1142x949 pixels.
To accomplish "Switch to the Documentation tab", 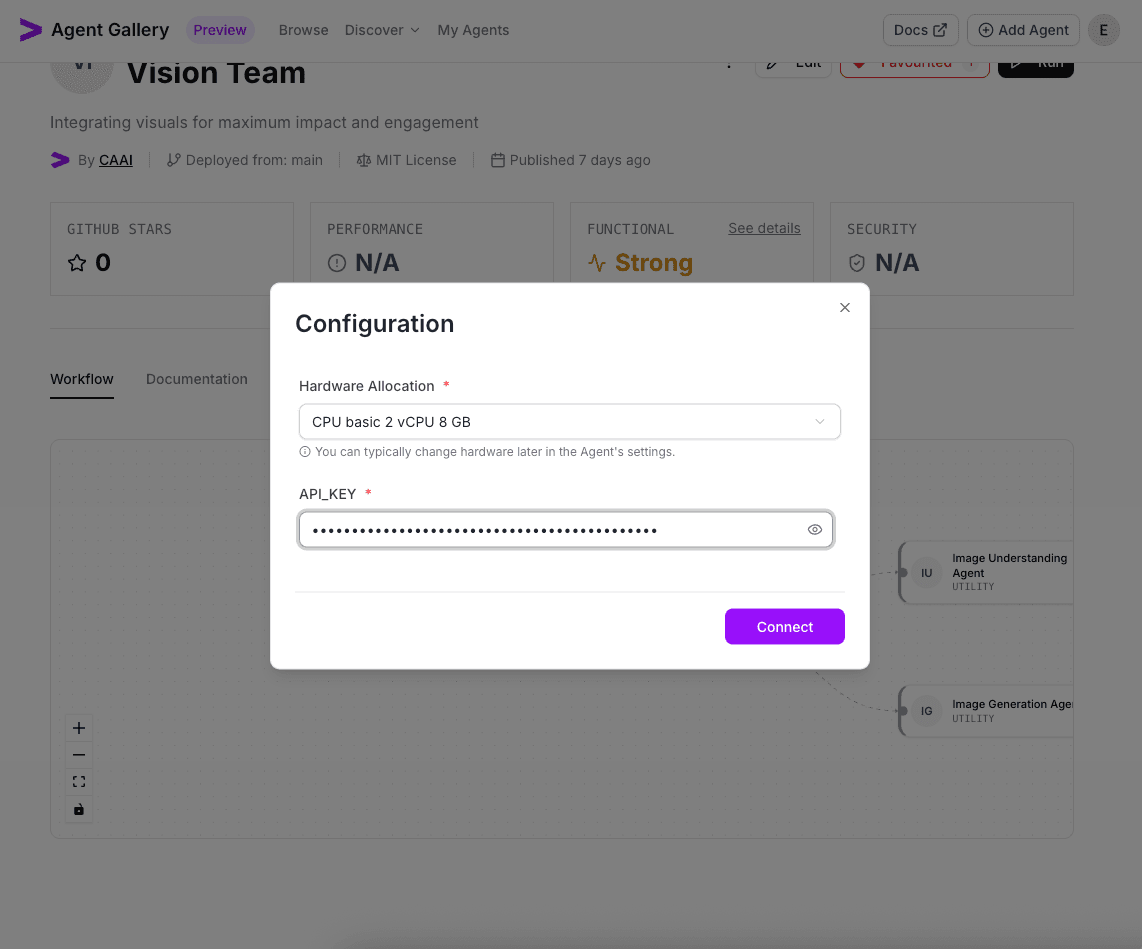I will 197,379.
